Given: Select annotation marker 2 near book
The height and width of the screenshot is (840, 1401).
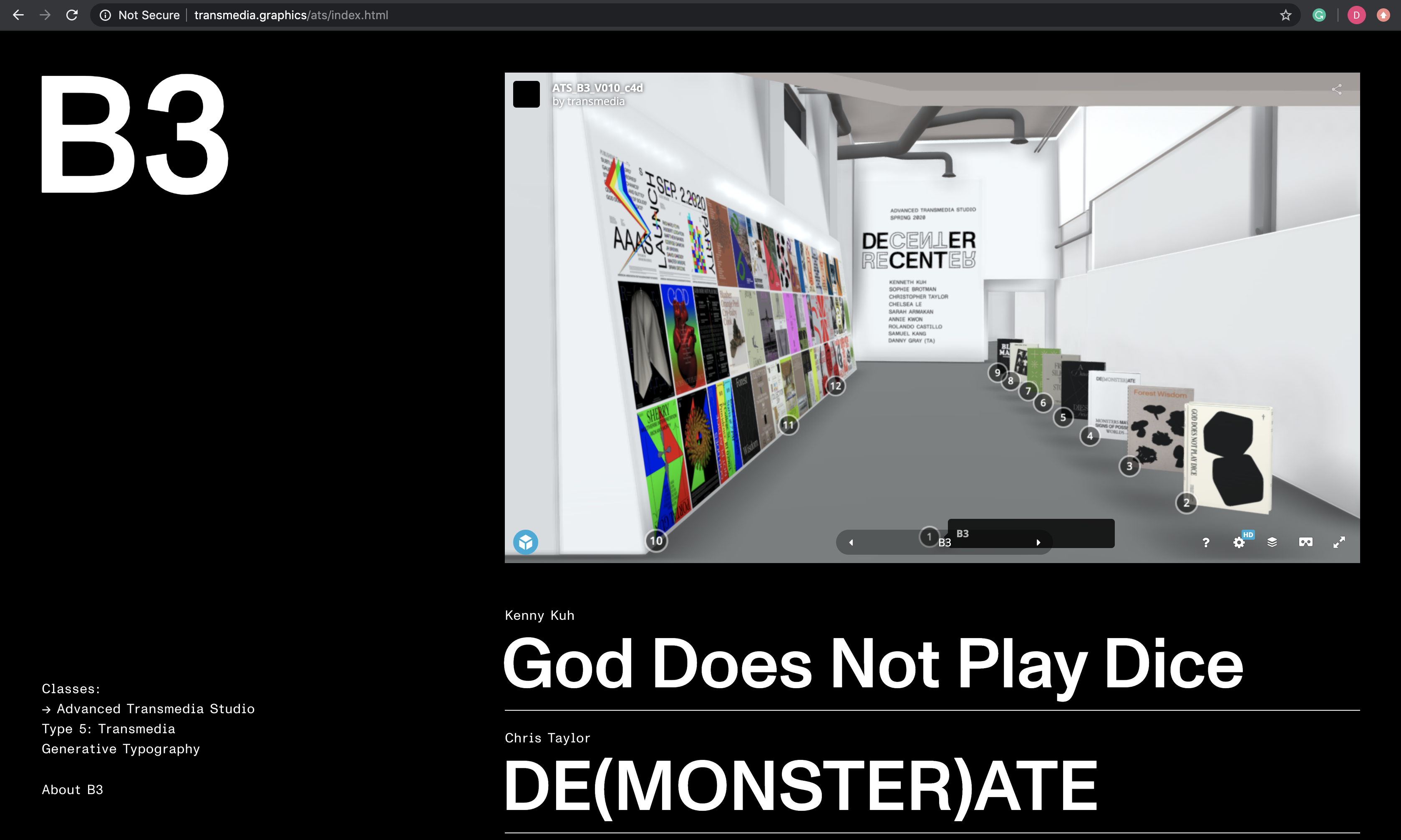Looking at the screenshot, I should click(1187, 503).
